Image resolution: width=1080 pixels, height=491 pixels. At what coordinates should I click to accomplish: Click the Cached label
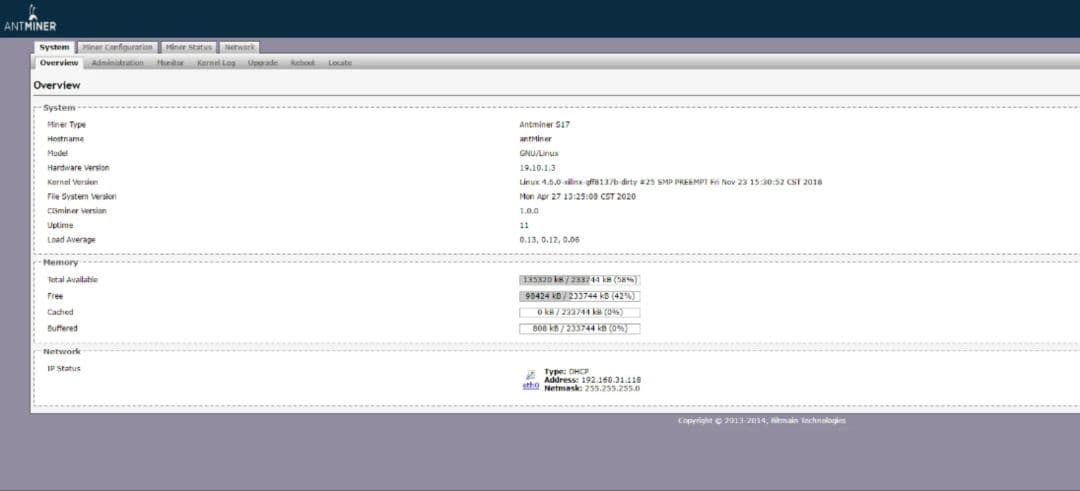coord(60,313)
